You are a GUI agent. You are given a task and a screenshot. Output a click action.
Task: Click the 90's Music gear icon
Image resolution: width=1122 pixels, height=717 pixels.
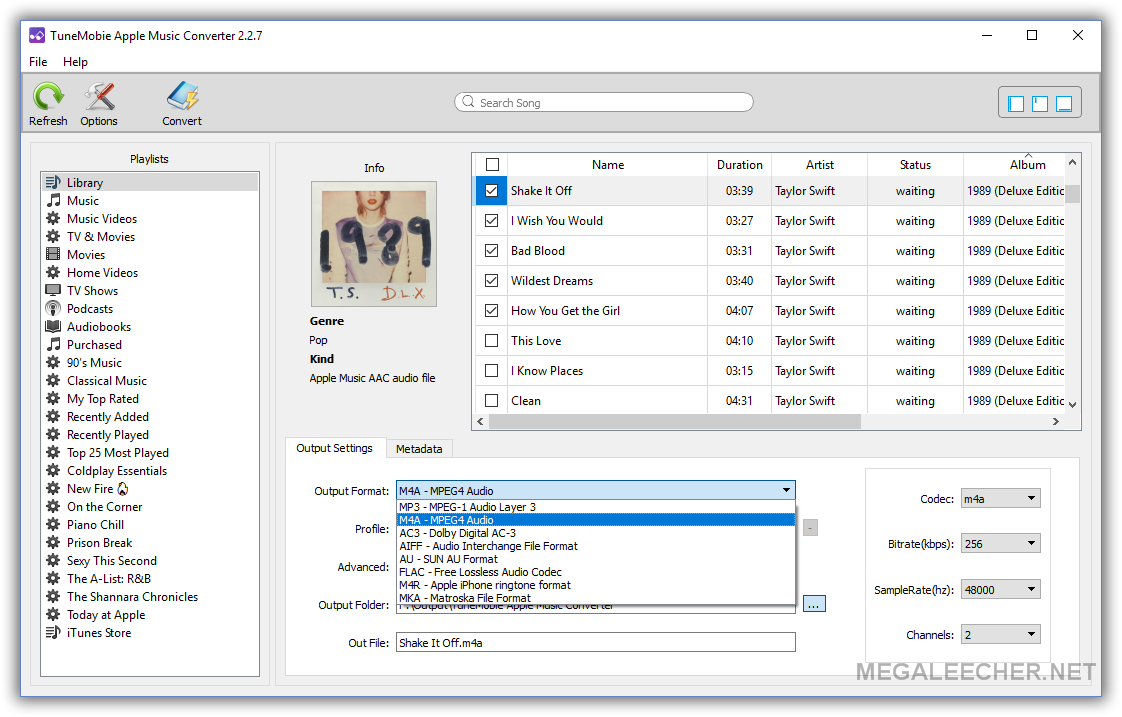(x=53, y=362)
